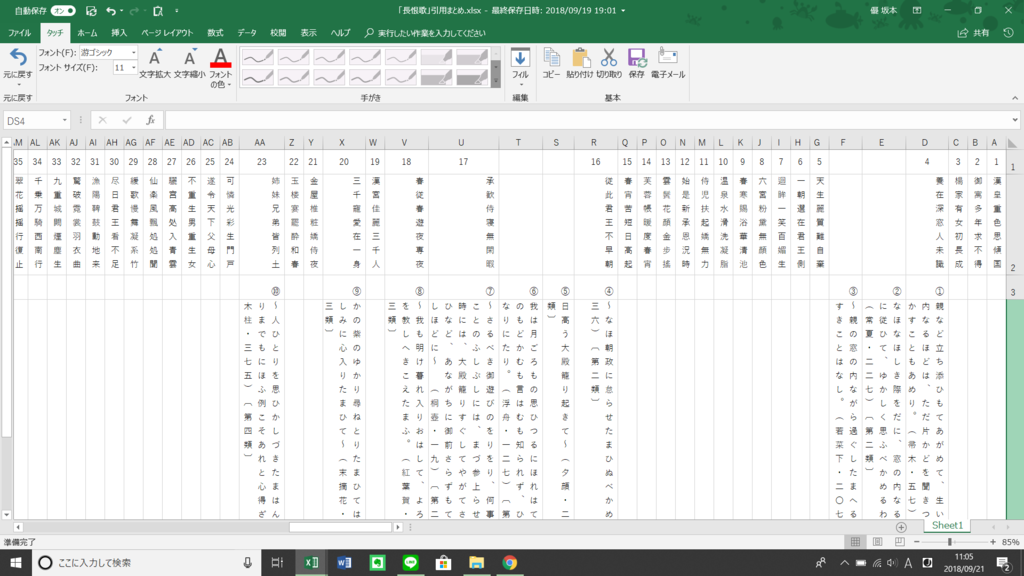Open the Windows Start menu

16,562
